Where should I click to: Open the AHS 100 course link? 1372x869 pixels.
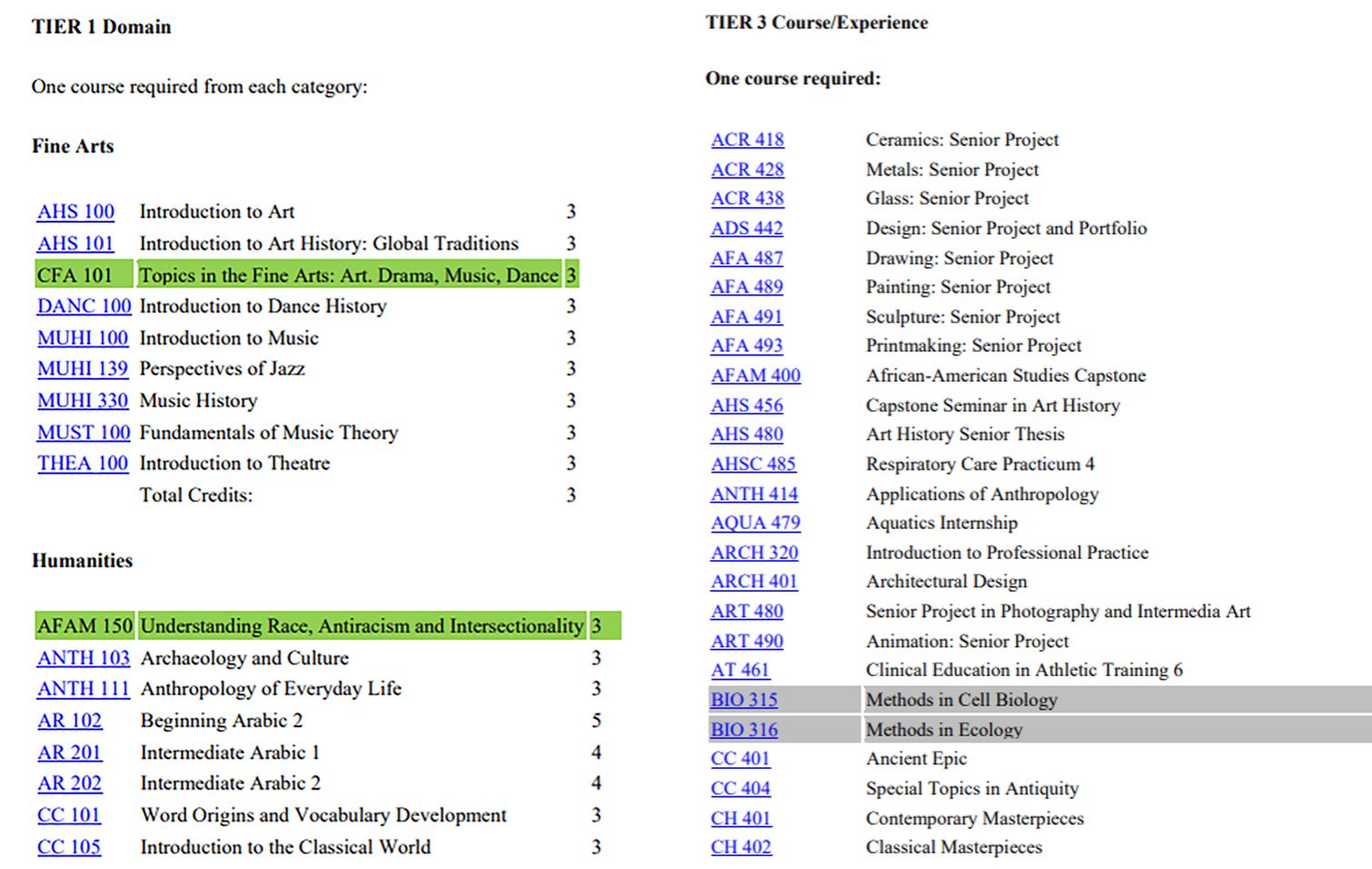tap(75, 212)
